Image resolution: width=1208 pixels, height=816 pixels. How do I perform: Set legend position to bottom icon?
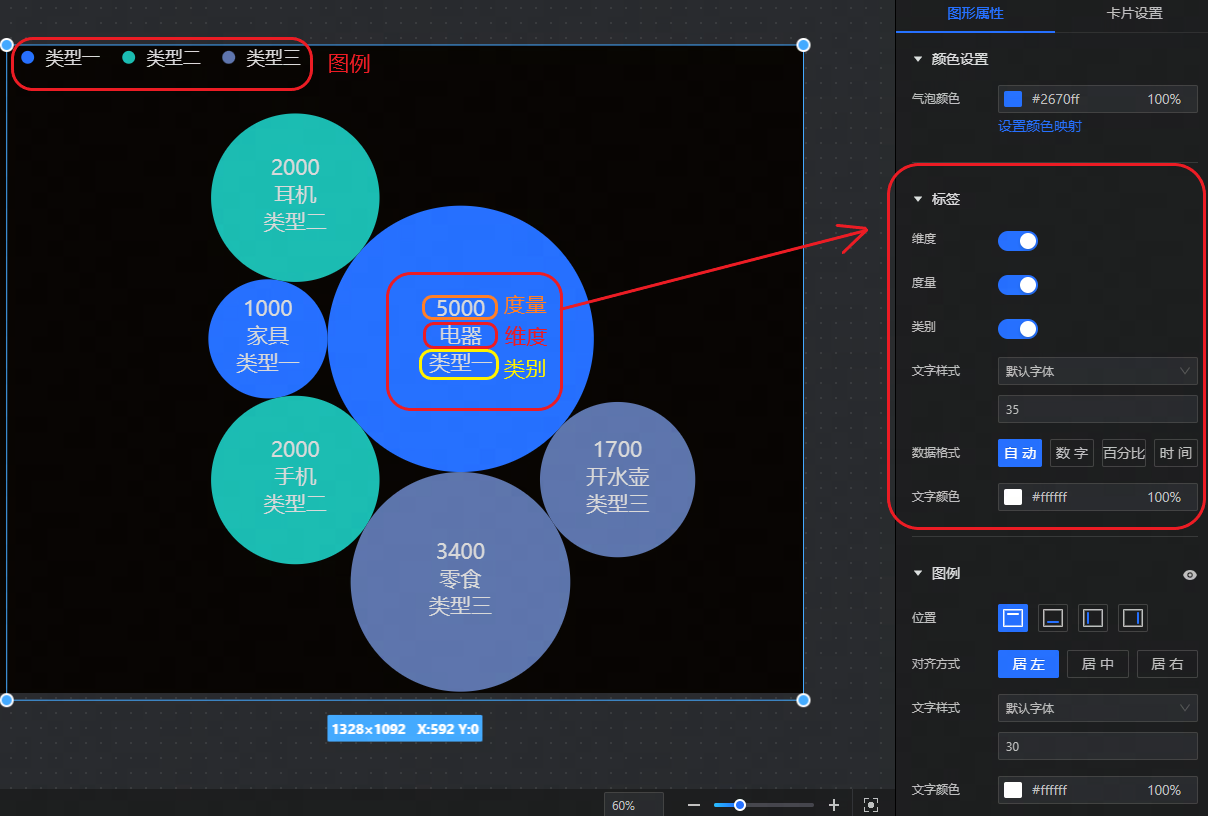pyautogui.click(x=1053, y=618)
